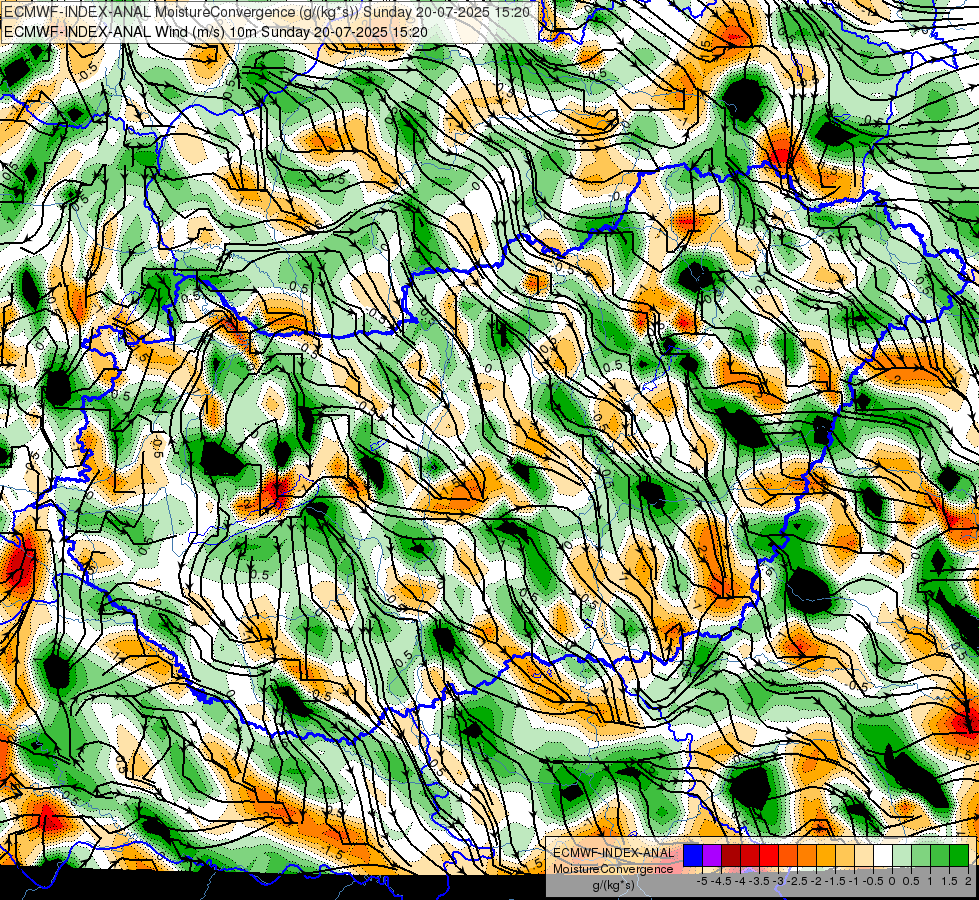
Task: Select the purple swatch in the legend
Action: [712, 855]
